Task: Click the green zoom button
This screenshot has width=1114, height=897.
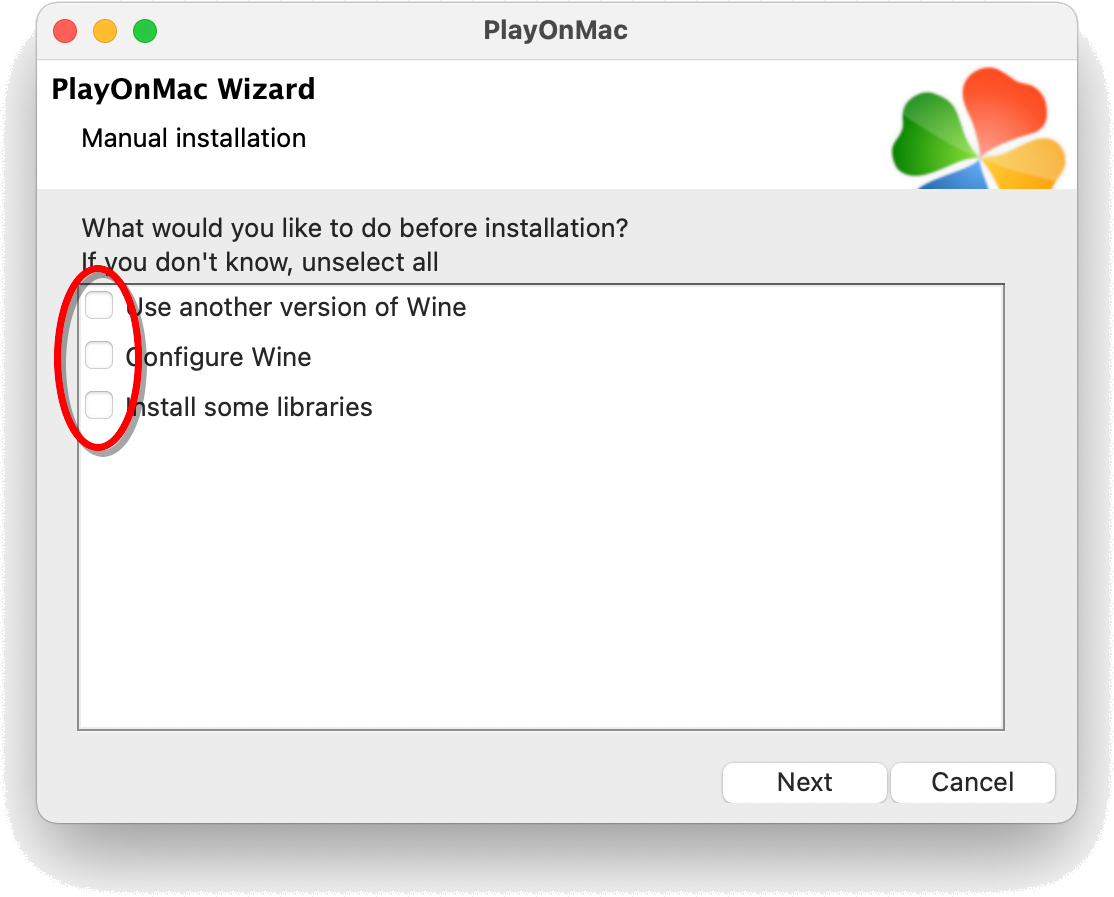Action: [144, 31]
